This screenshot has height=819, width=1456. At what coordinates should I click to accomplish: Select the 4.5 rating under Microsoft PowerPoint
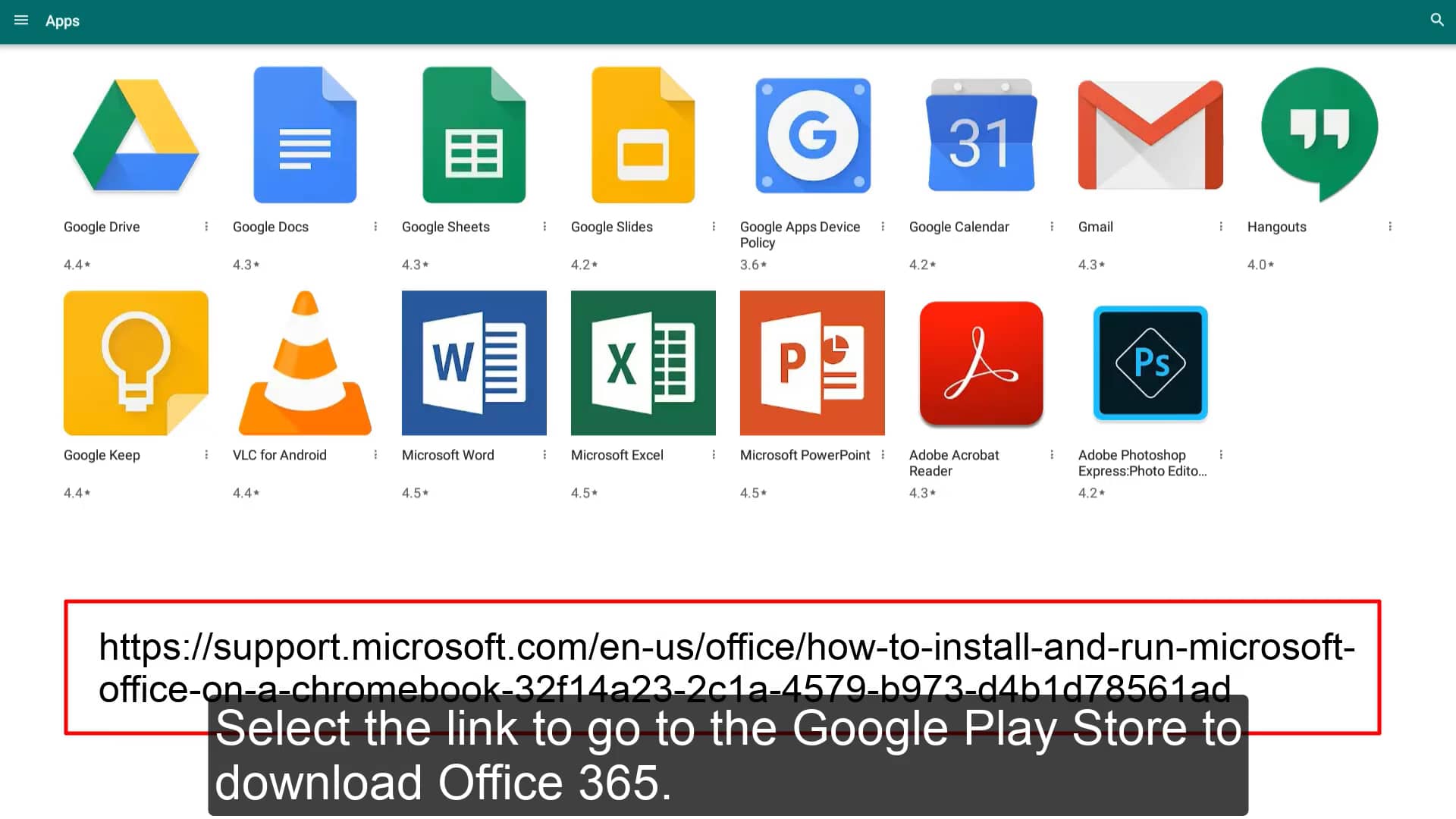[753, 493]
